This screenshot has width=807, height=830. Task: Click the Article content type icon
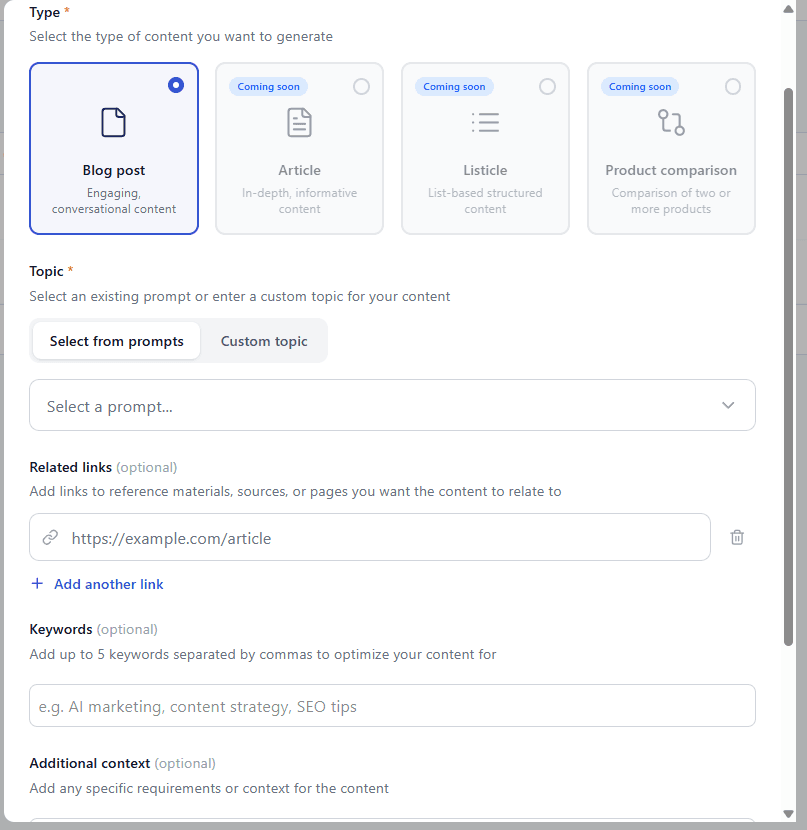(x=299, y=122)
